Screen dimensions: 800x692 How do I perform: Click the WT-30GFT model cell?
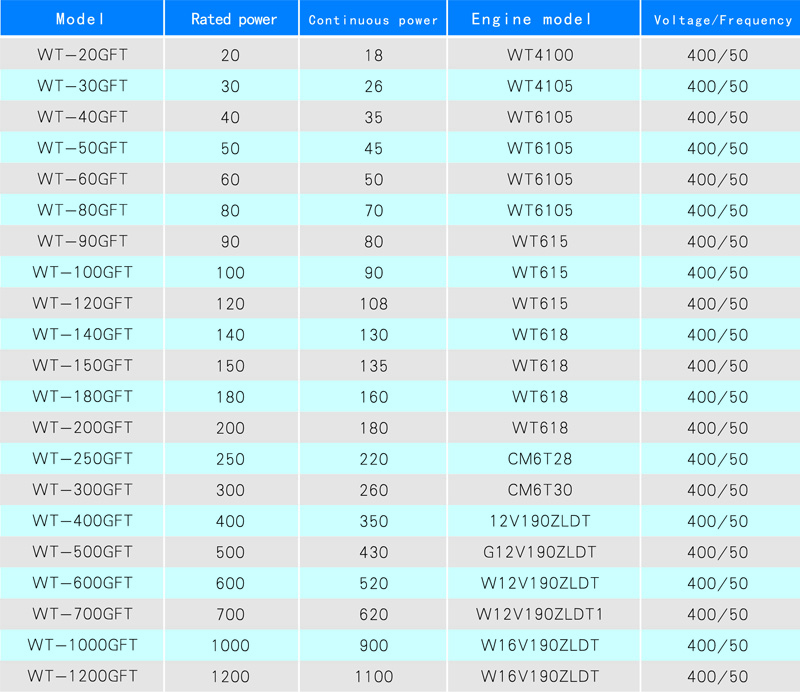click(x=82, y=85)
